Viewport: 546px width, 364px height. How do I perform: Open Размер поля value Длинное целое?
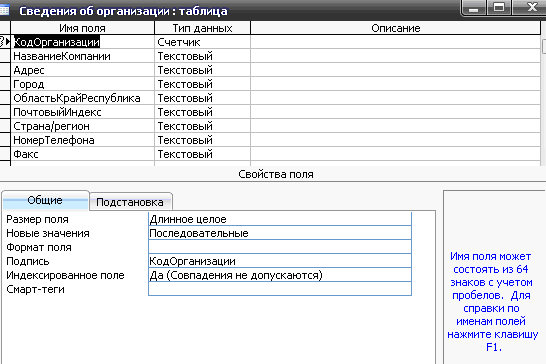(x=280, y=219)
